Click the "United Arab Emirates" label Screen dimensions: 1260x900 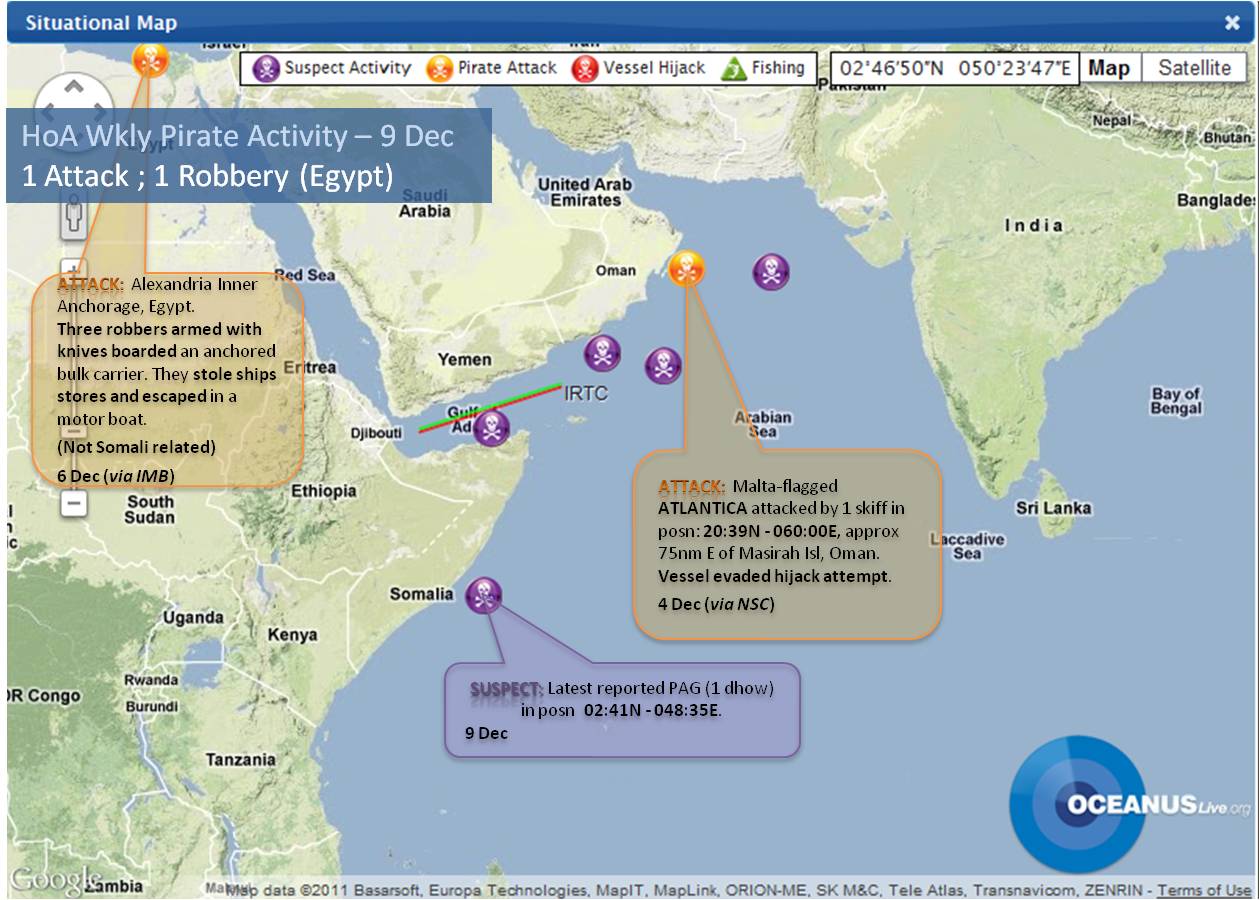pos(585,192)
